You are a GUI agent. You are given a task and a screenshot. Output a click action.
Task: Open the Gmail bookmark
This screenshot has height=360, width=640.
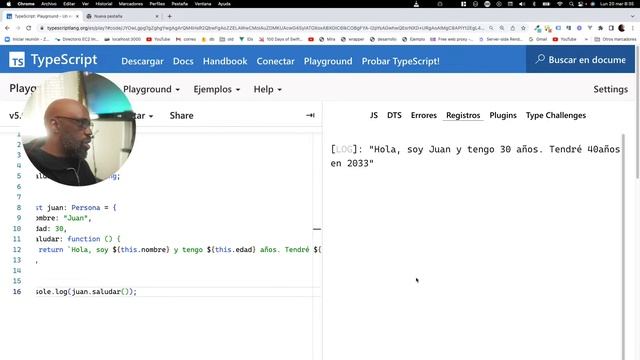538,39
